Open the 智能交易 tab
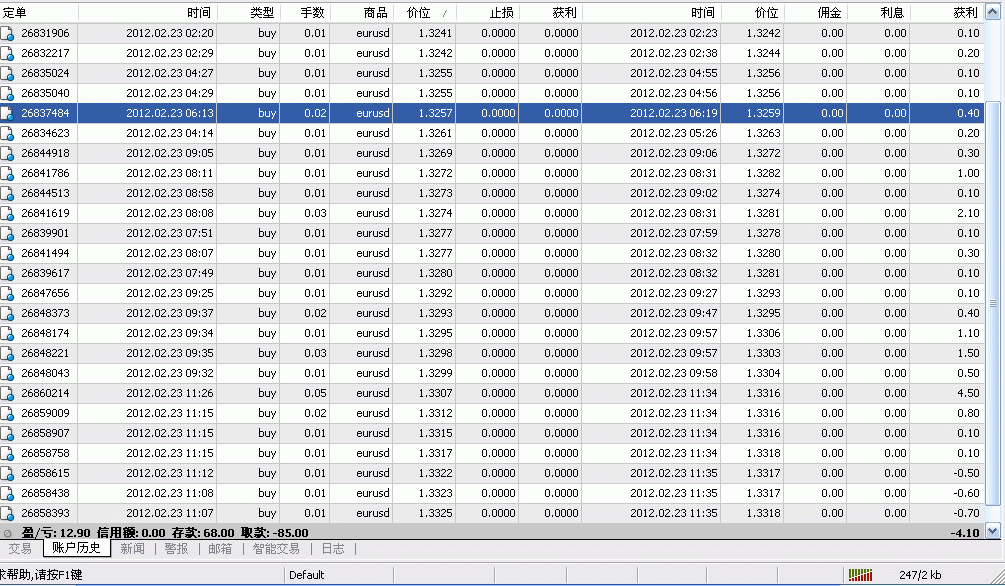The width and height of the screenshot is (1005, 586). click(276, 549)
